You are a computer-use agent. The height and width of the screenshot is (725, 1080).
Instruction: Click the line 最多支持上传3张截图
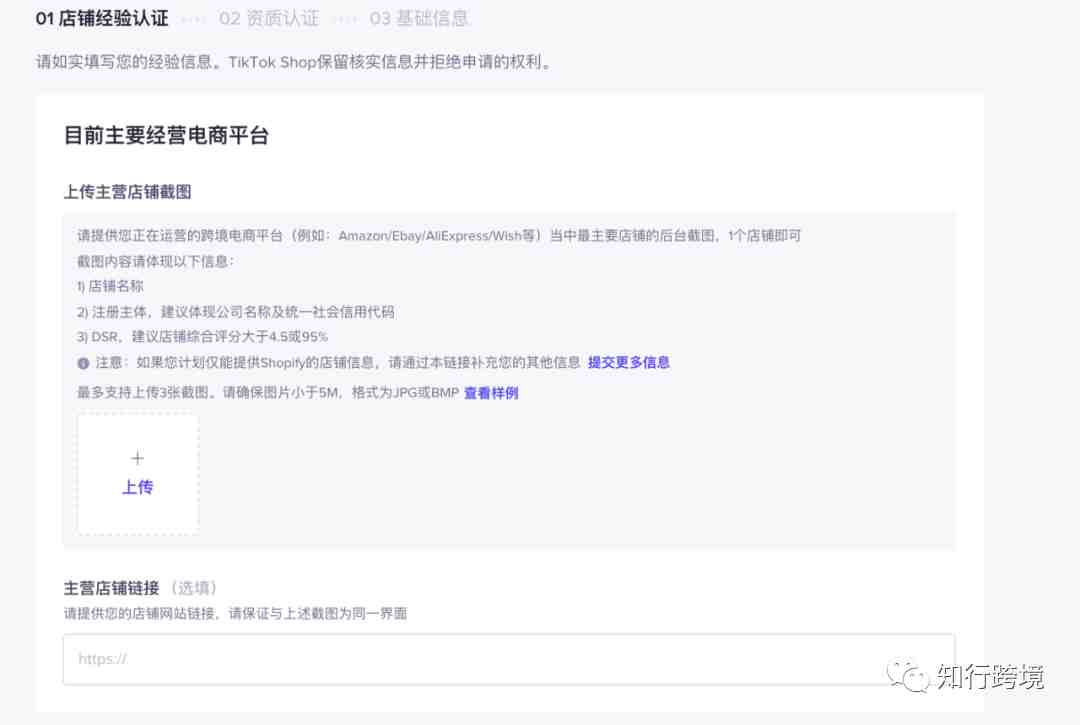(268, 392)
